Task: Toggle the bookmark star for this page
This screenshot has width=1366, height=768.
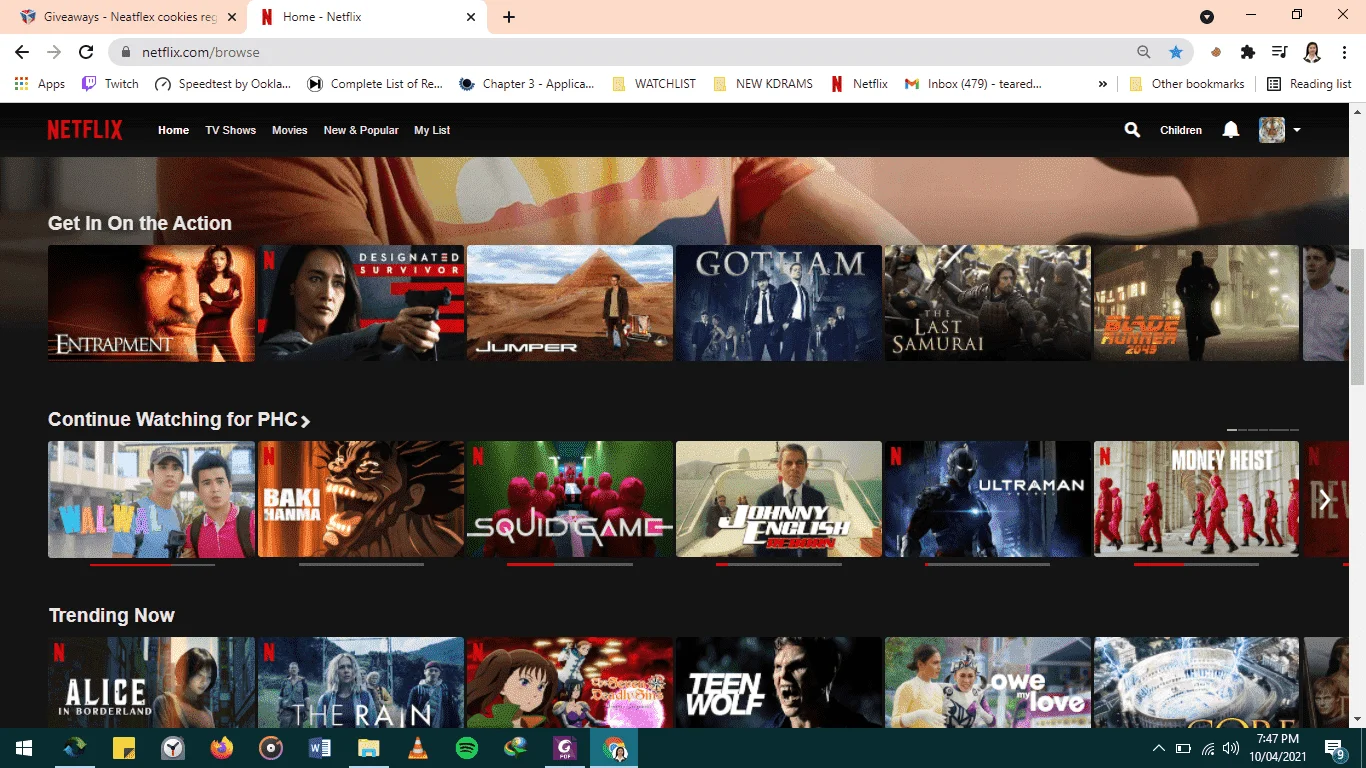Action: click(x=1176, y=52)
